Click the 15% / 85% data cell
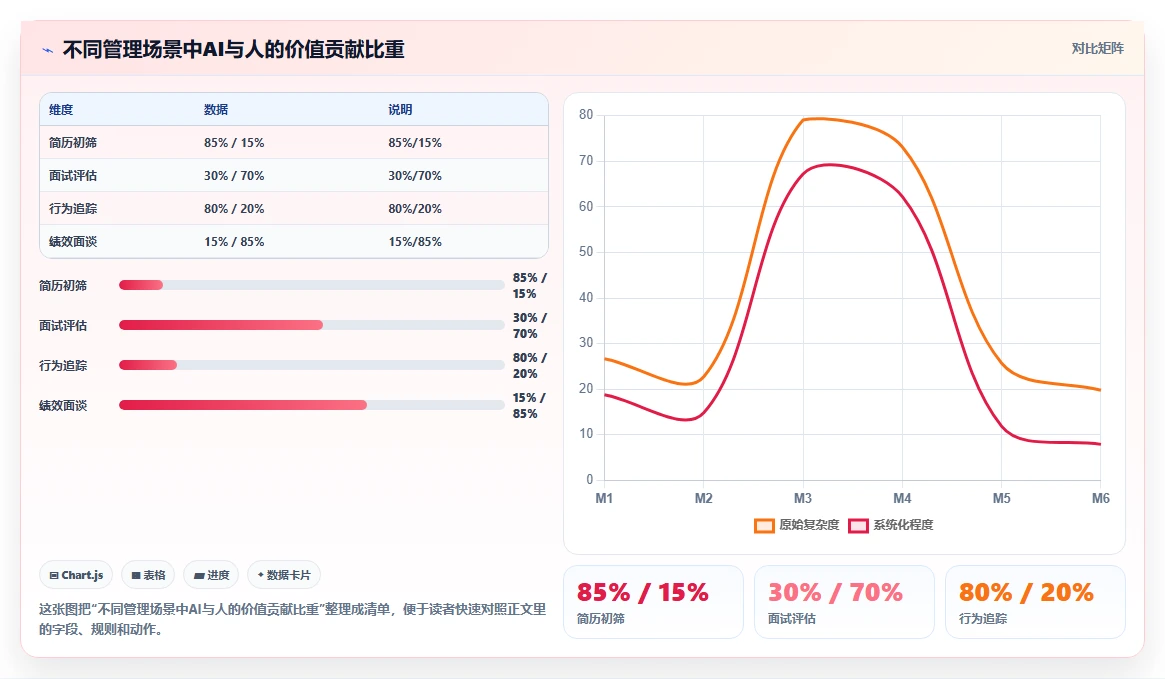This screenshot has width=1165, height=679. 234,242
